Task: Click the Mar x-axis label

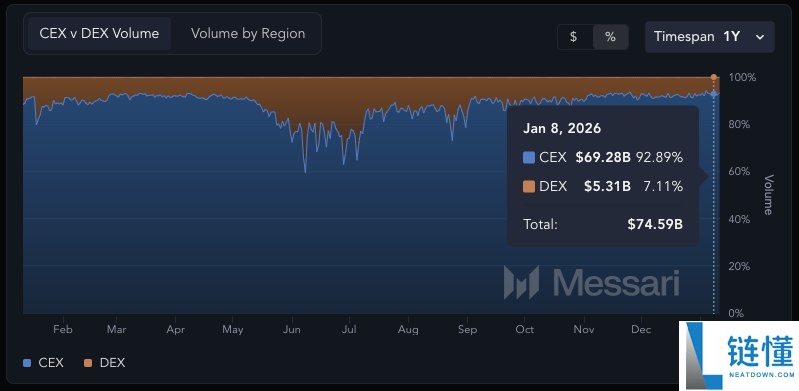Action: pos(116,330)
